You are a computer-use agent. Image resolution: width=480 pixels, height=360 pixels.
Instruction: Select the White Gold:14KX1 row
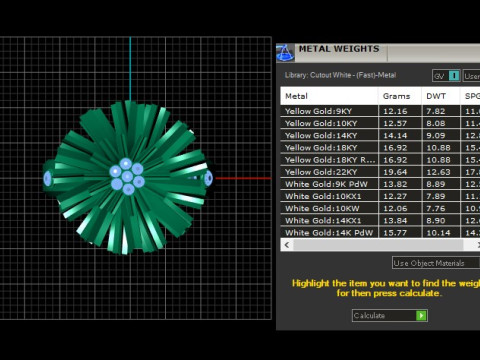380,221
